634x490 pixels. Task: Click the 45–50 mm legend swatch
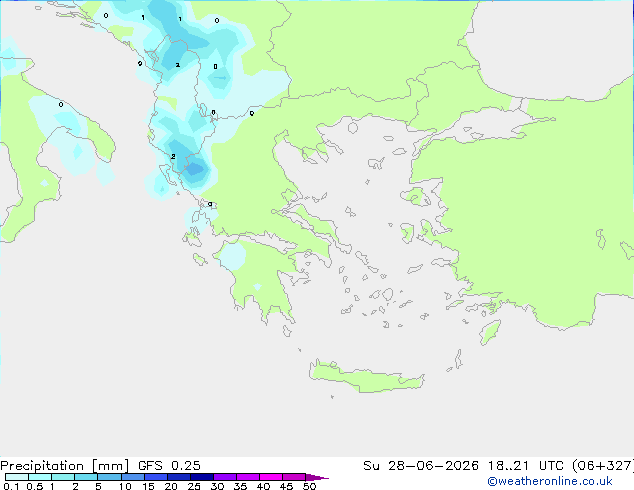[x=294, y=477]
